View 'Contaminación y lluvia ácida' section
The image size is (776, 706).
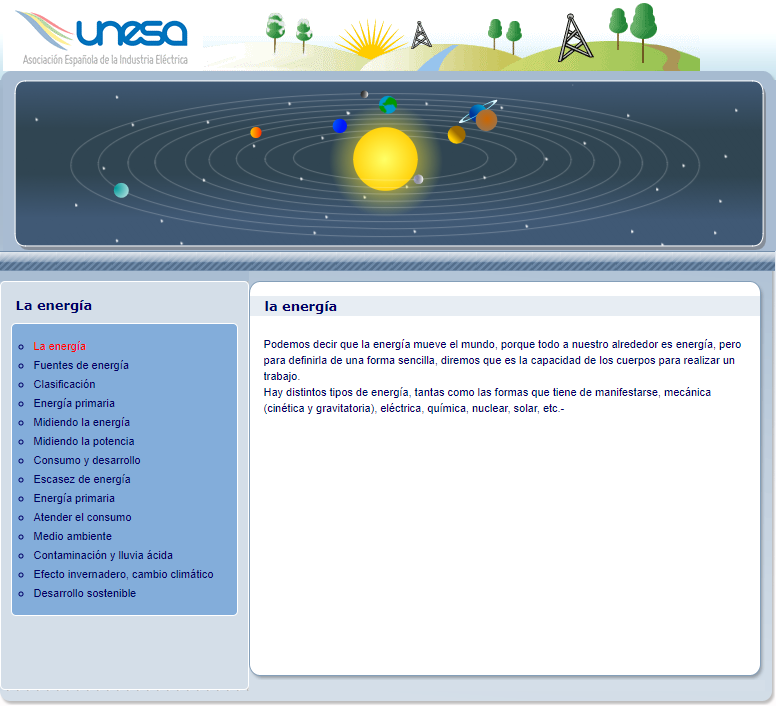point(103,555)
